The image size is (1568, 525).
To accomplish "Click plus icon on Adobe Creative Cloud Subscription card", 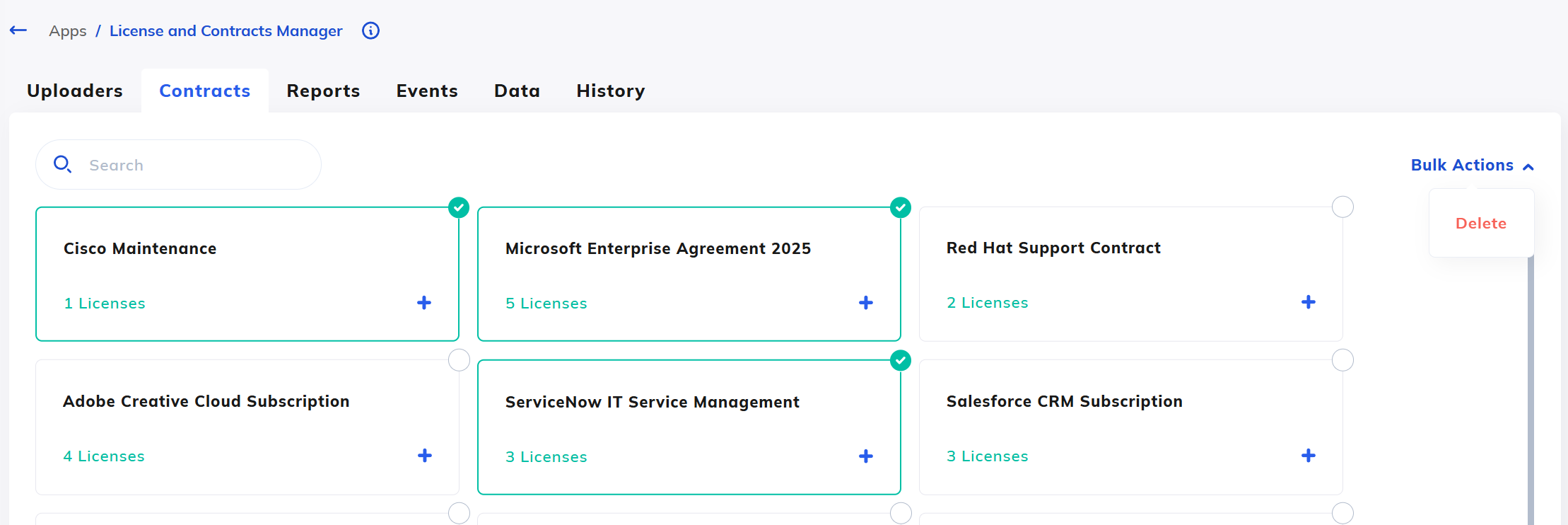I will point(425,456).
